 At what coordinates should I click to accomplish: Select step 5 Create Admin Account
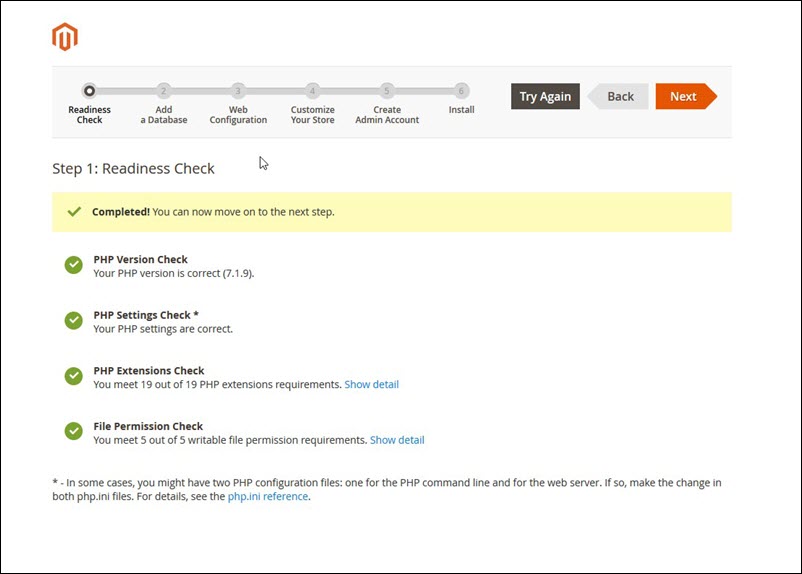click(387, 91)
